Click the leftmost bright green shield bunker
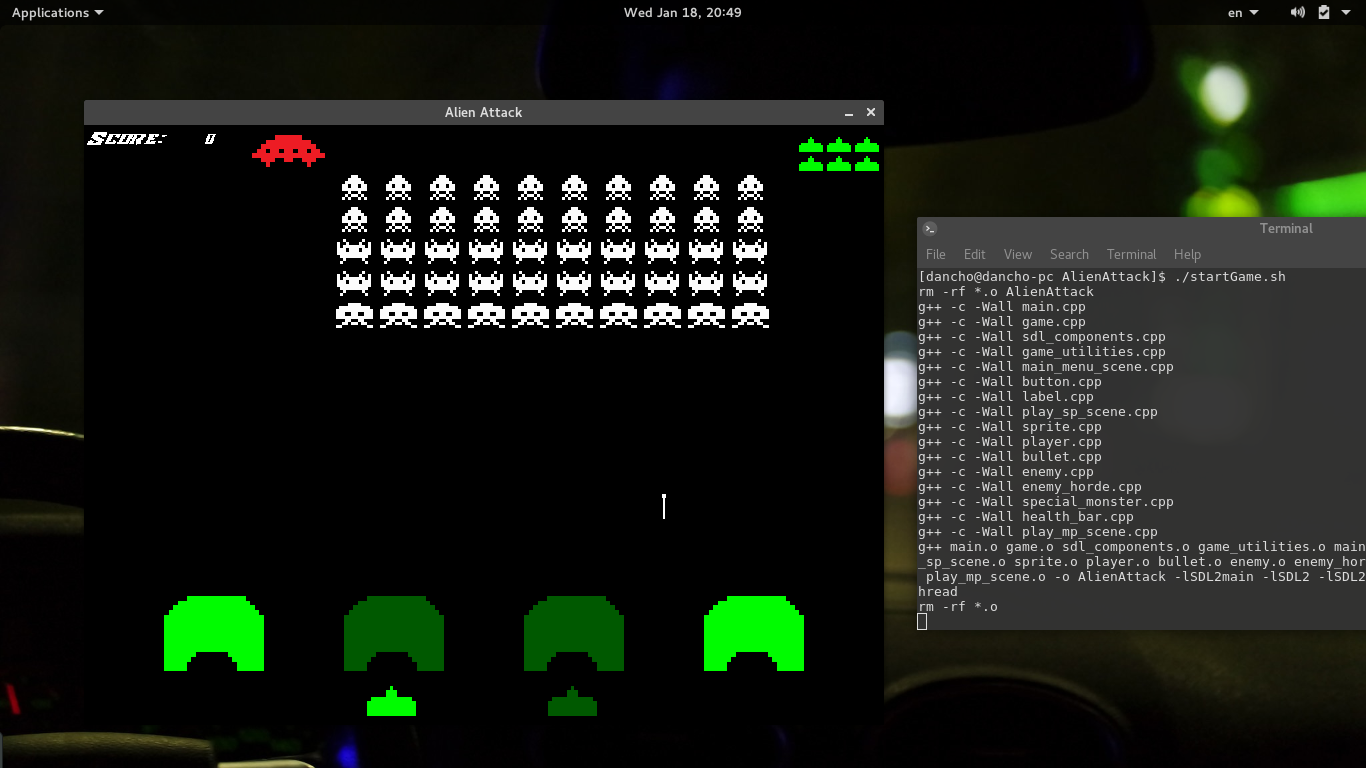1366x768 pixels. click(214, 633)
